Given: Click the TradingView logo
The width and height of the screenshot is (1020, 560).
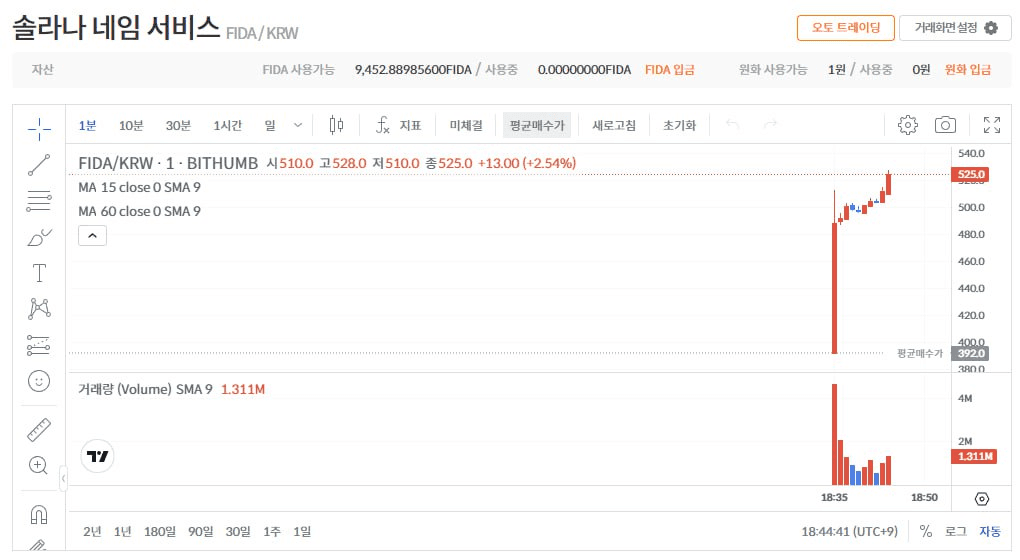Looking at the screenshot, I should click(x=98, y=456).
